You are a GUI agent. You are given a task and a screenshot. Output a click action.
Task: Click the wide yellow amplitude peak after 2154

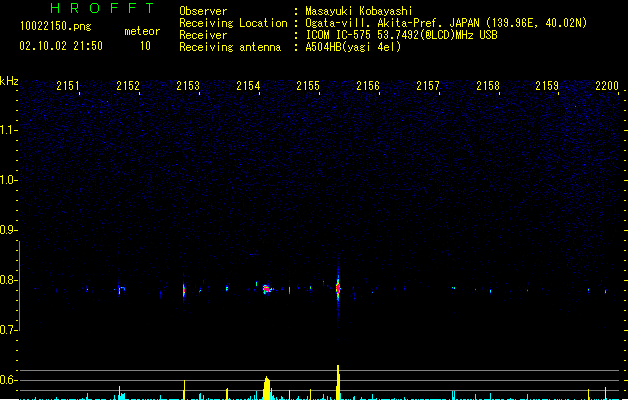click(266, 388)
